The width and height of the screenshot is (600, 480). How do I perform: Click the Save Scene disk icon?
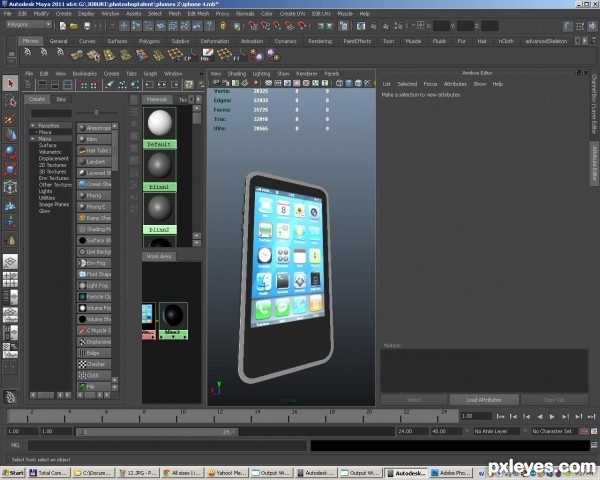click(87, 26)
